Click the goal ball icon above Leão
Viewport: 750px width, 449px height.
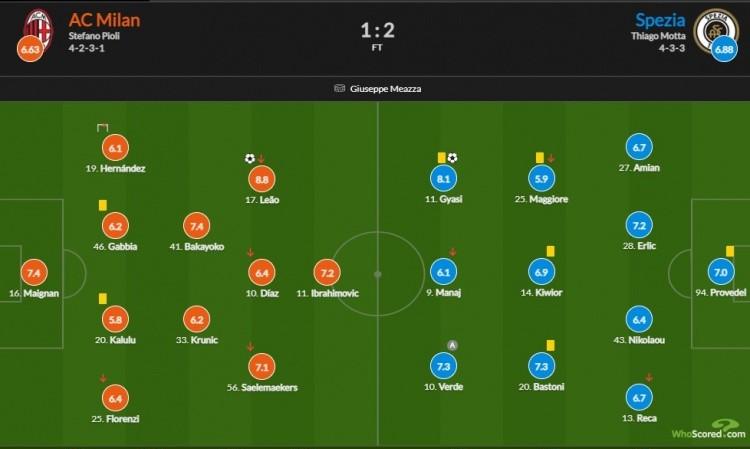point(250,158)
